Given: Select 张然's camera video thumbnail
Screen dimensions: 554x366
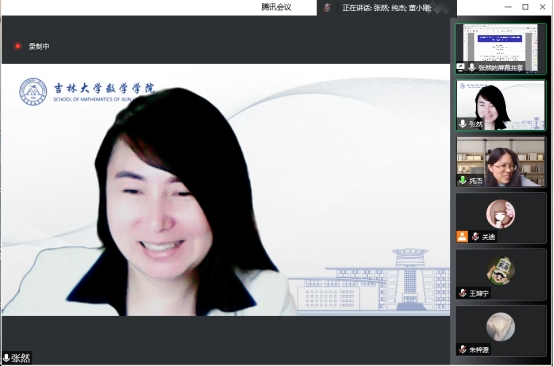Looking at the screenshot, I should coord(500,105).
